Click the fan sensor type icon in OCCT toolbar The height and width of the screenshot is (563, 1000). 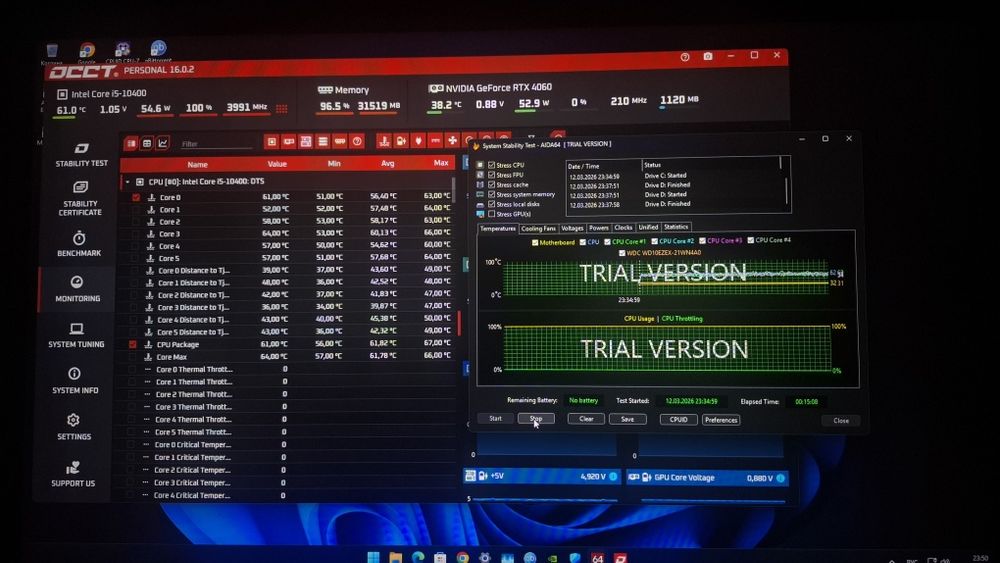[x=452, y=140]
